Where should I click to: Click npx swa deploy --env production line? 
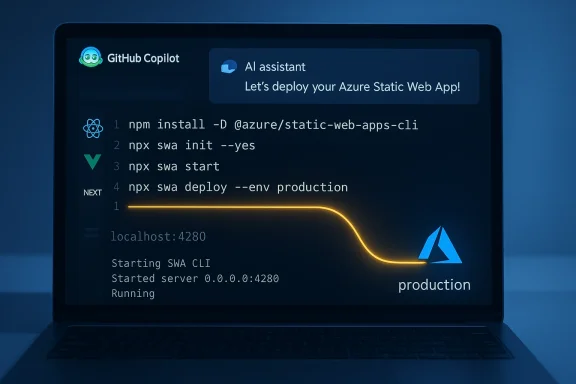click(x=238, y=187)
